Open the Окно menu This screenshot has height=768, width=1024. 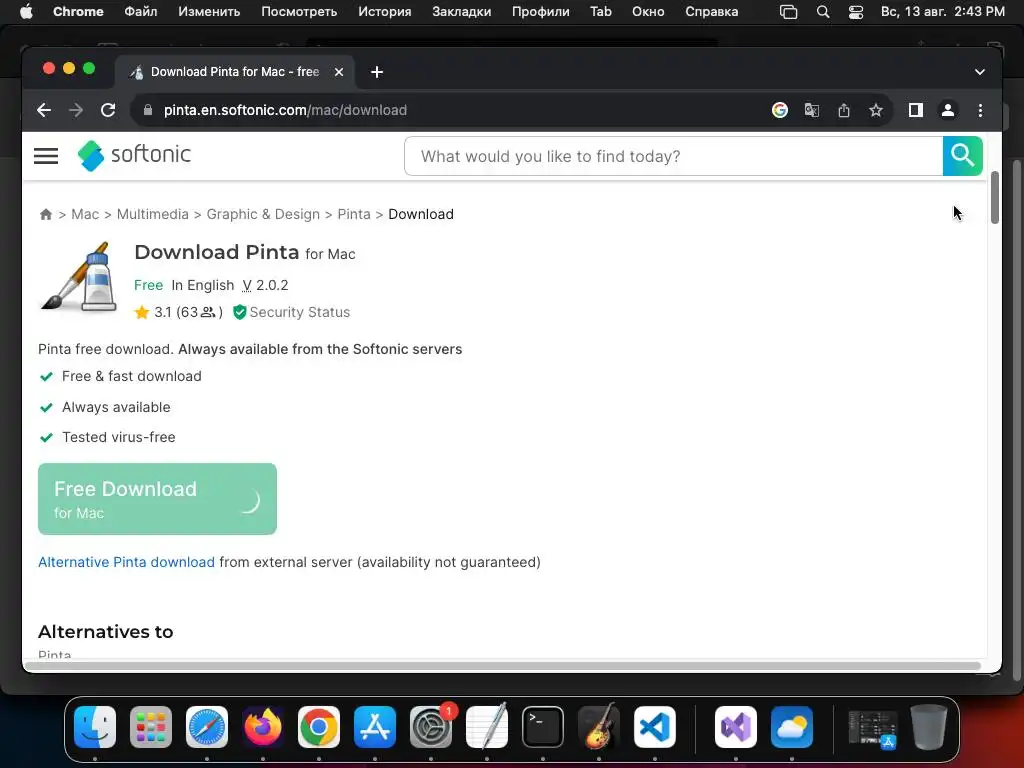coord(648,12)
